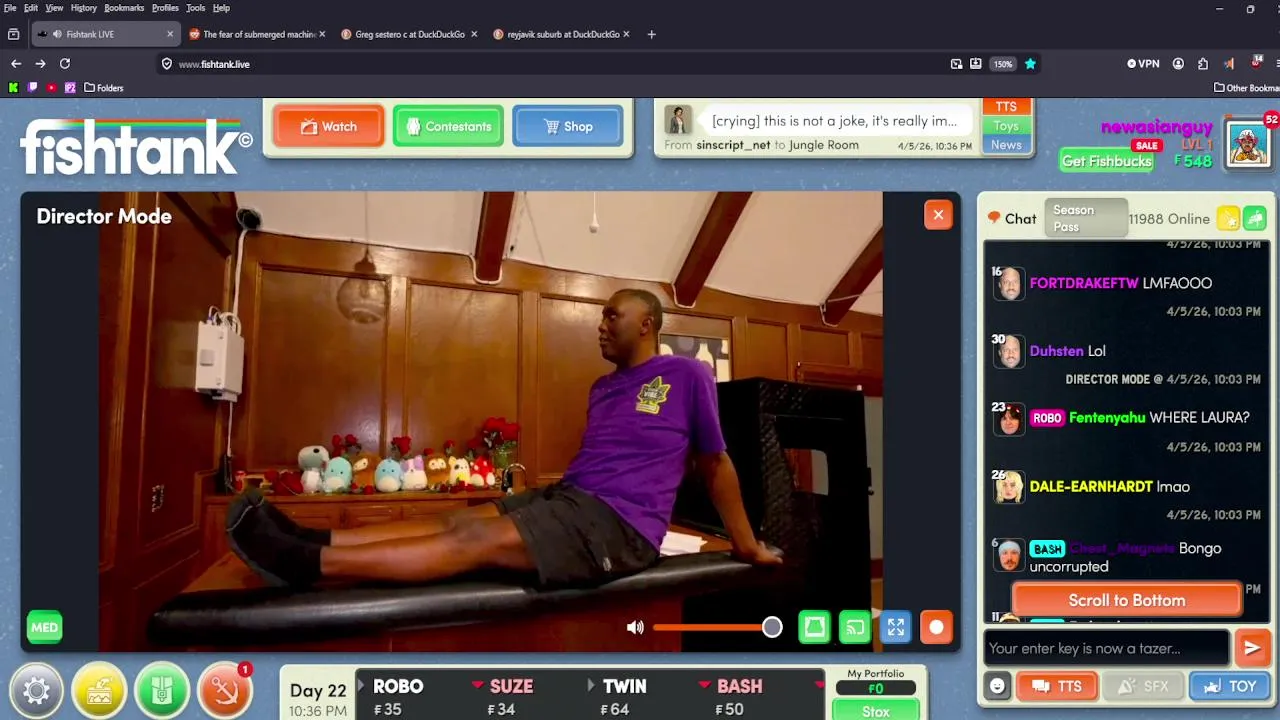The width and height of the screenshot is (1280, 720).
Task: Click the address bar URL
Action: pyautogui.click(x=214, y=64)
